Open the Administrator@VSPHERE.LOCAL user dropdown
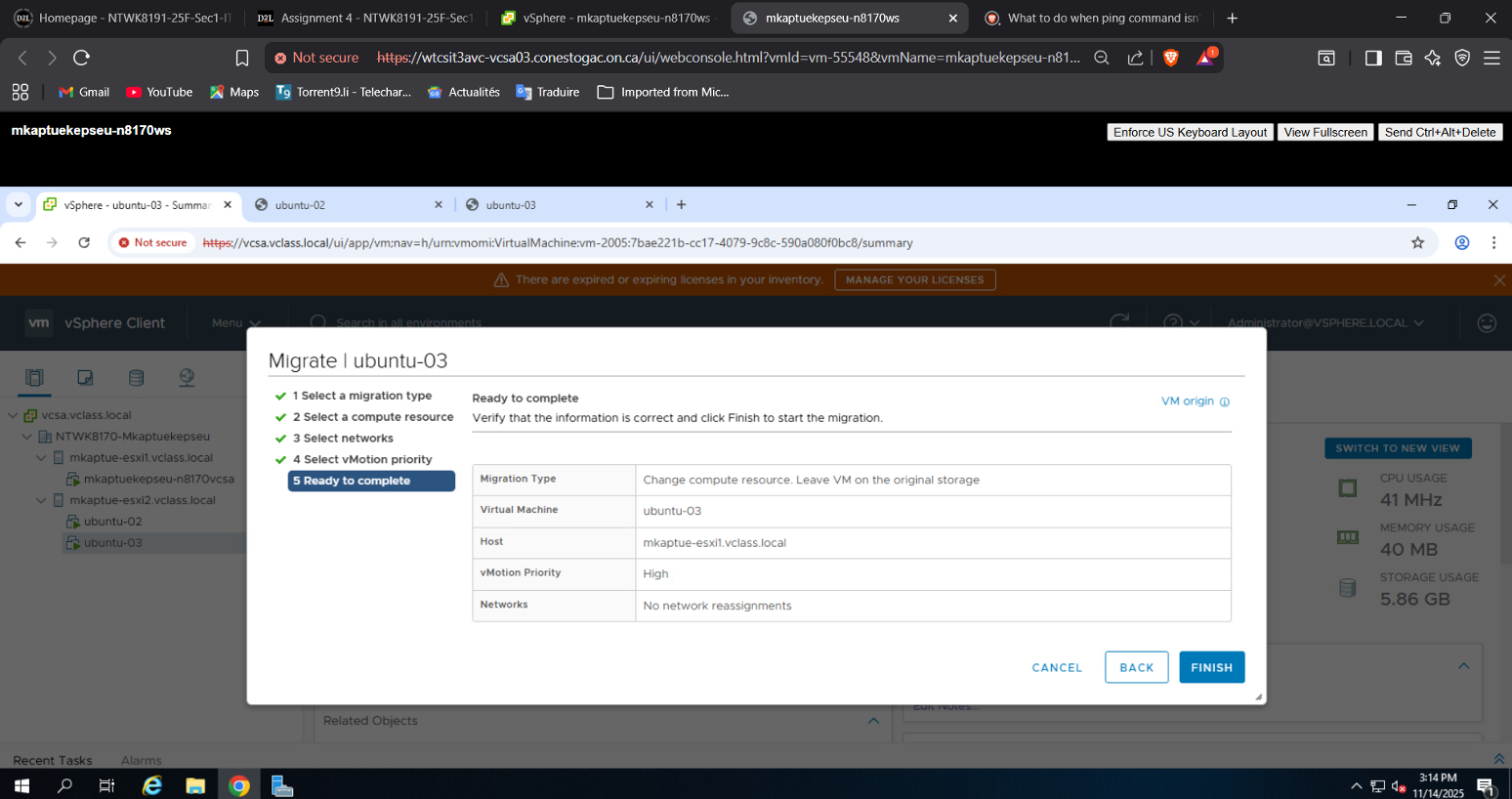The width and height of the screenshot is (1512, 799). point(1324,323)
